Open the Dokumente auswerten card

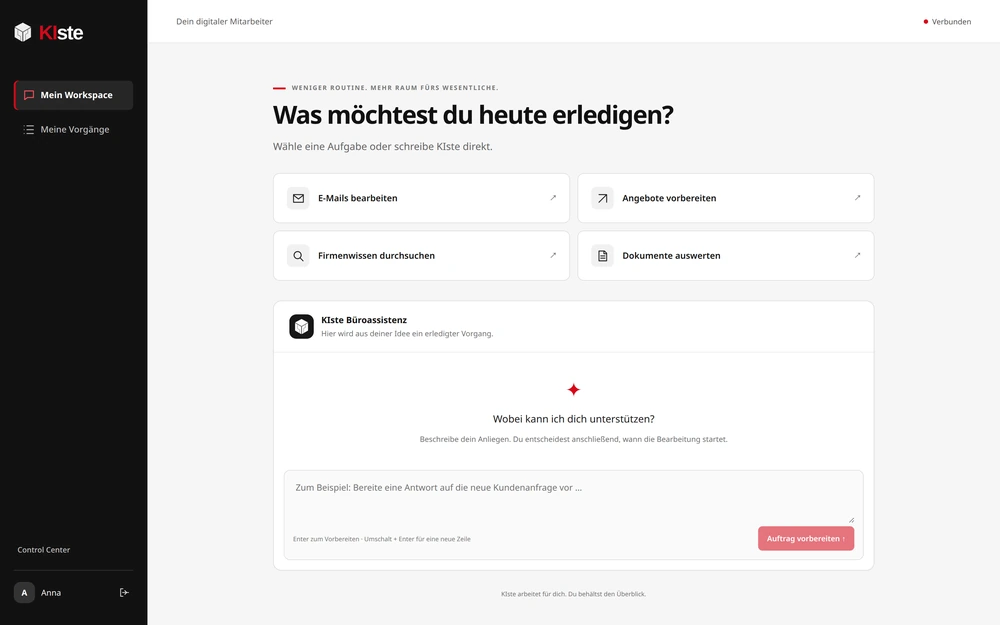(726, 256)
